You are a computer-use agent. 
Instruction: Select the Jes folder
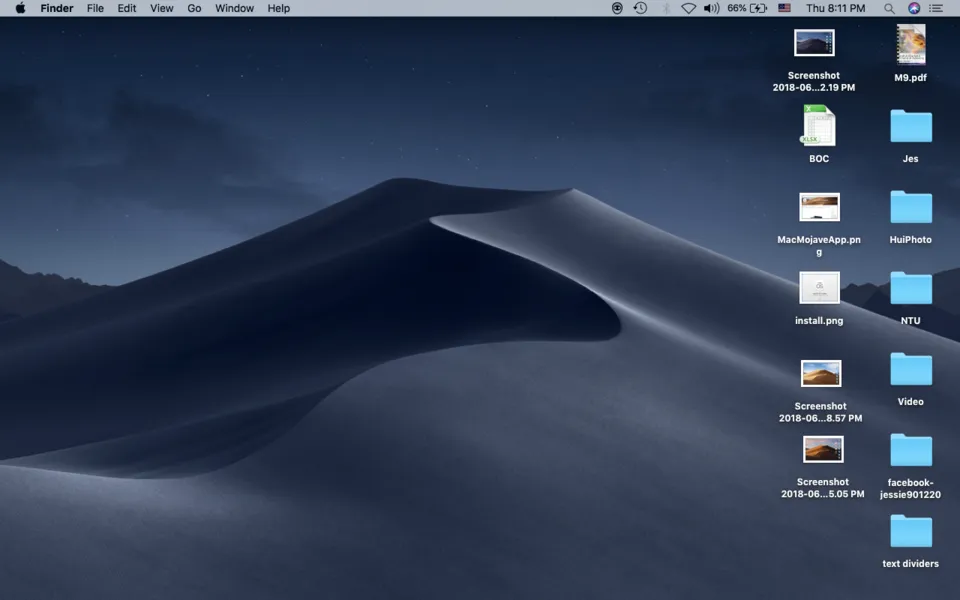click(910, 126)
